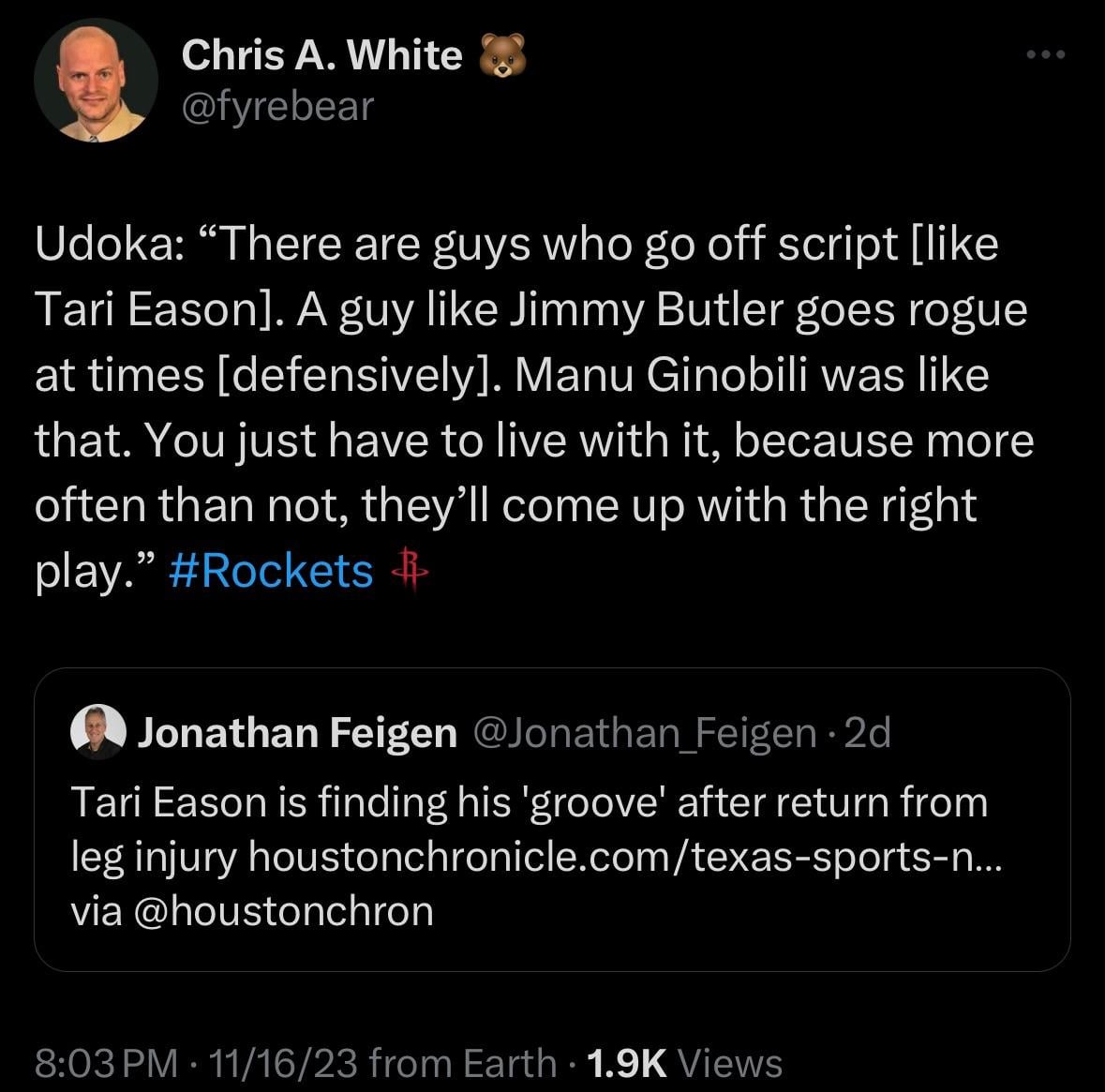1105x1092 pixels.
Task: Open the @fyrebear handle
Action: (277, 106)
